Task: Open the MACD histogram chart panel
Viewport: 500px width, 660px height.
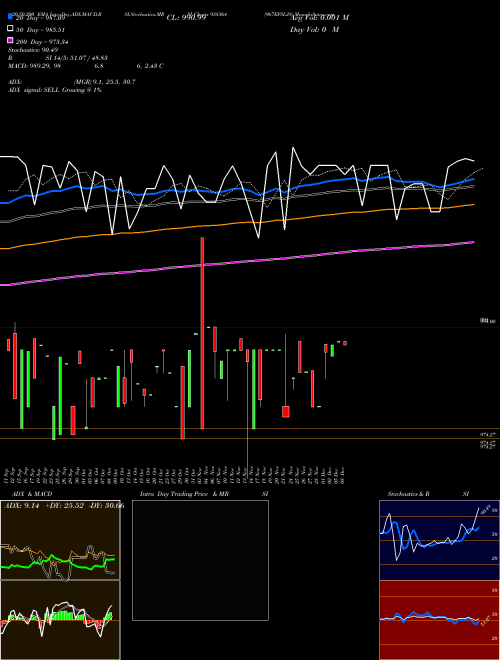Action: point(60,620)
